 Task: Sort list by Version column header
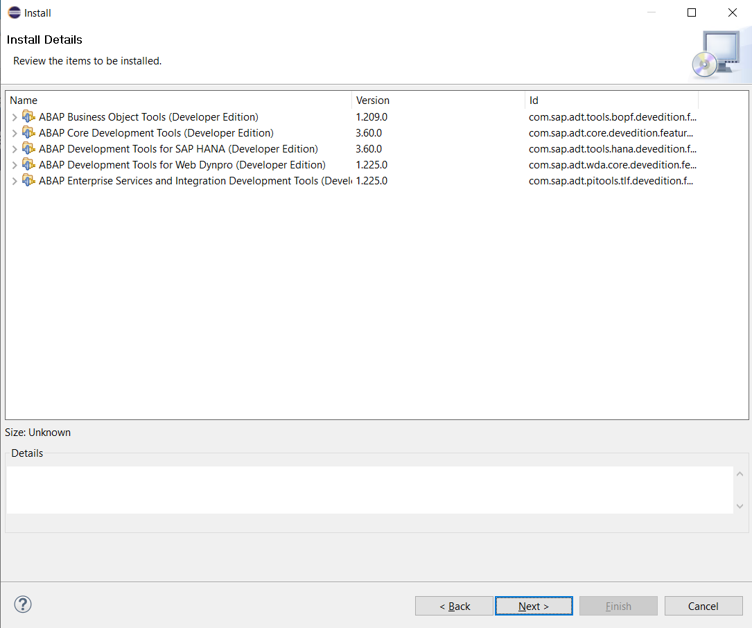438,100
